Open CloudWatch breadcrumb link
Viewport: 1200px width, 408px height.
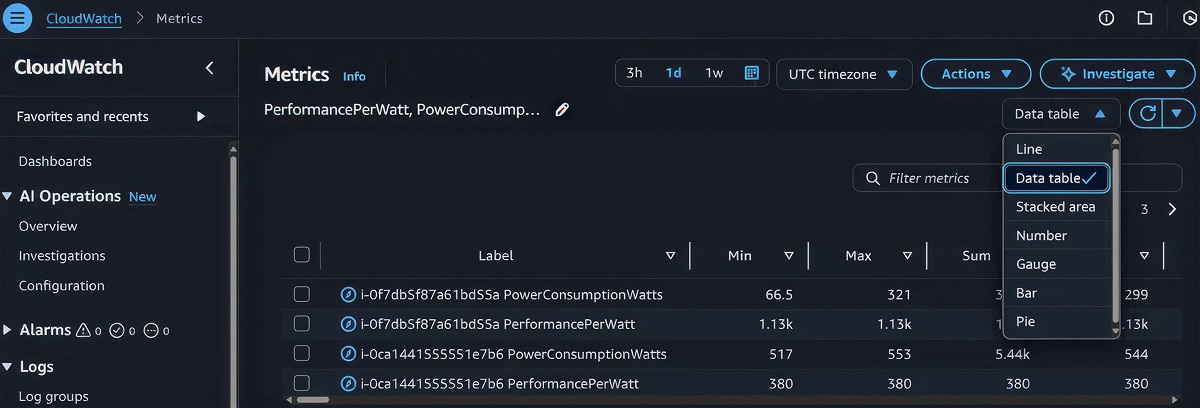[x=84, y=18]
